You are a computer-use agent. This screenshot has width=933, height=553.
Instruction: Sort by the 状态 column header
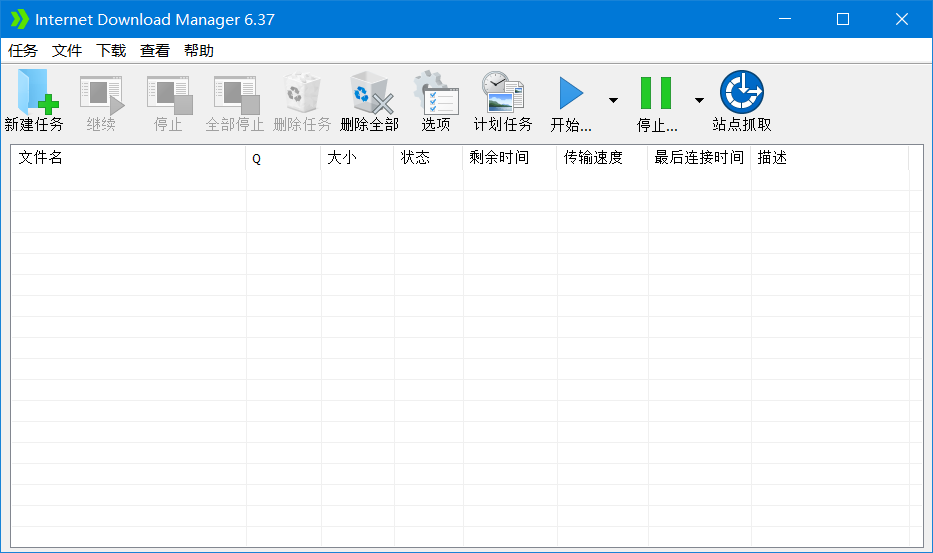[428, 158]
